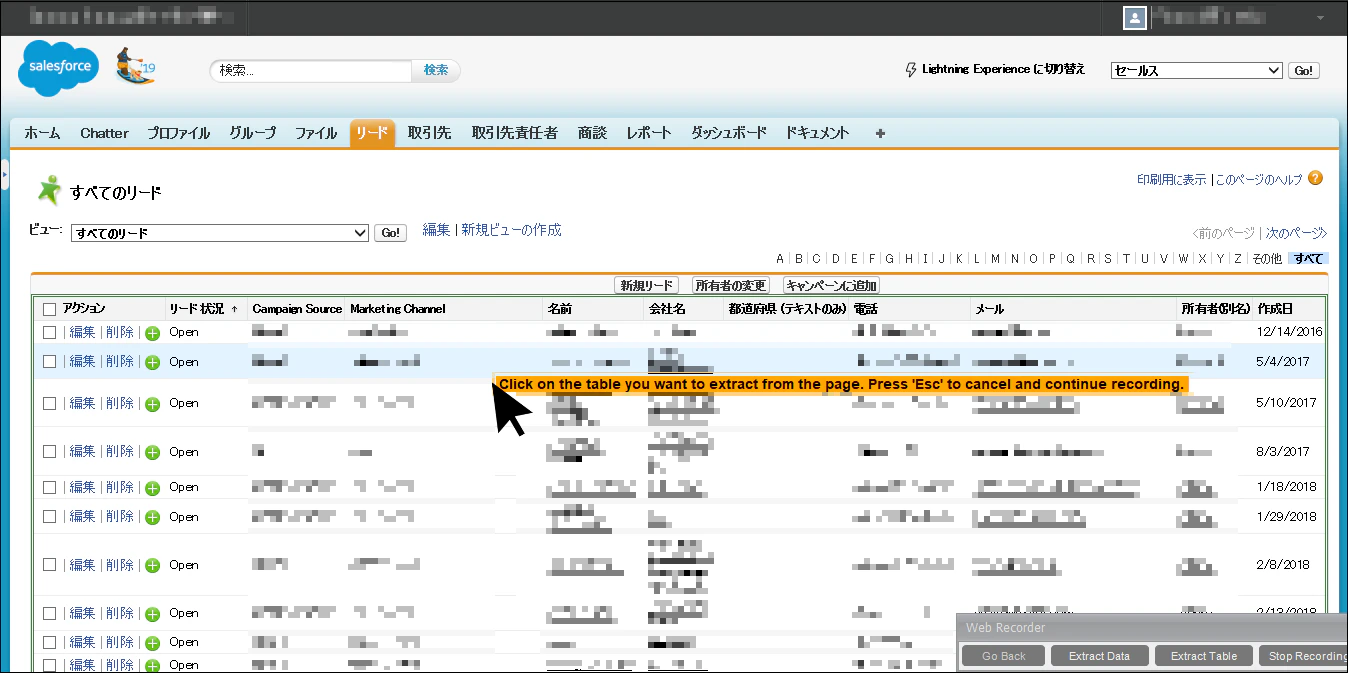This screenshot has height=673, width=1348.
Task: Sort by 会社名 column header
Action: (x=667, y=309)
